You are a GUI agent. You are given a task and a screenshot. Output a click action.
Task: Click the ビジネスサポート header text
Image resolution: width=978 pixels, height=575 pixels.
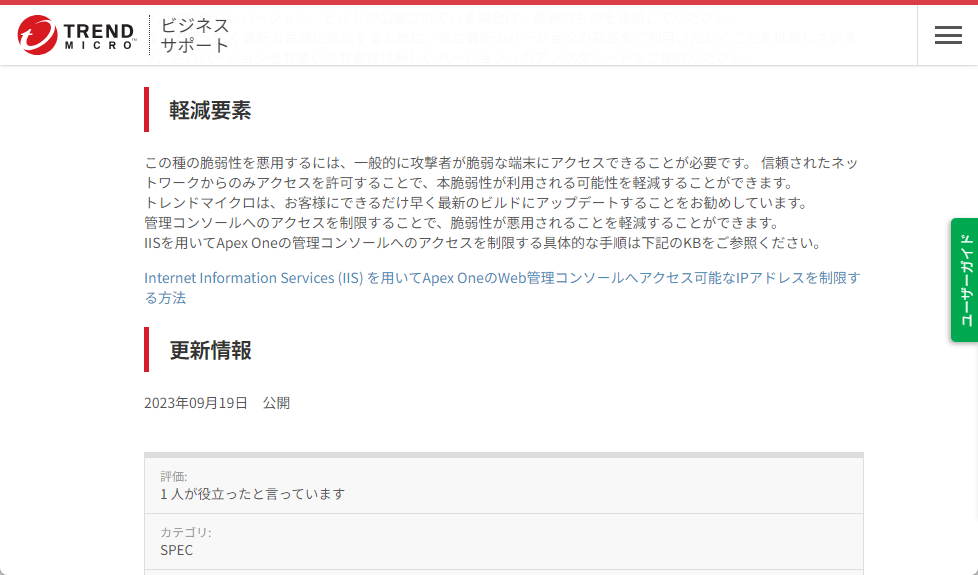coord(195,35)
